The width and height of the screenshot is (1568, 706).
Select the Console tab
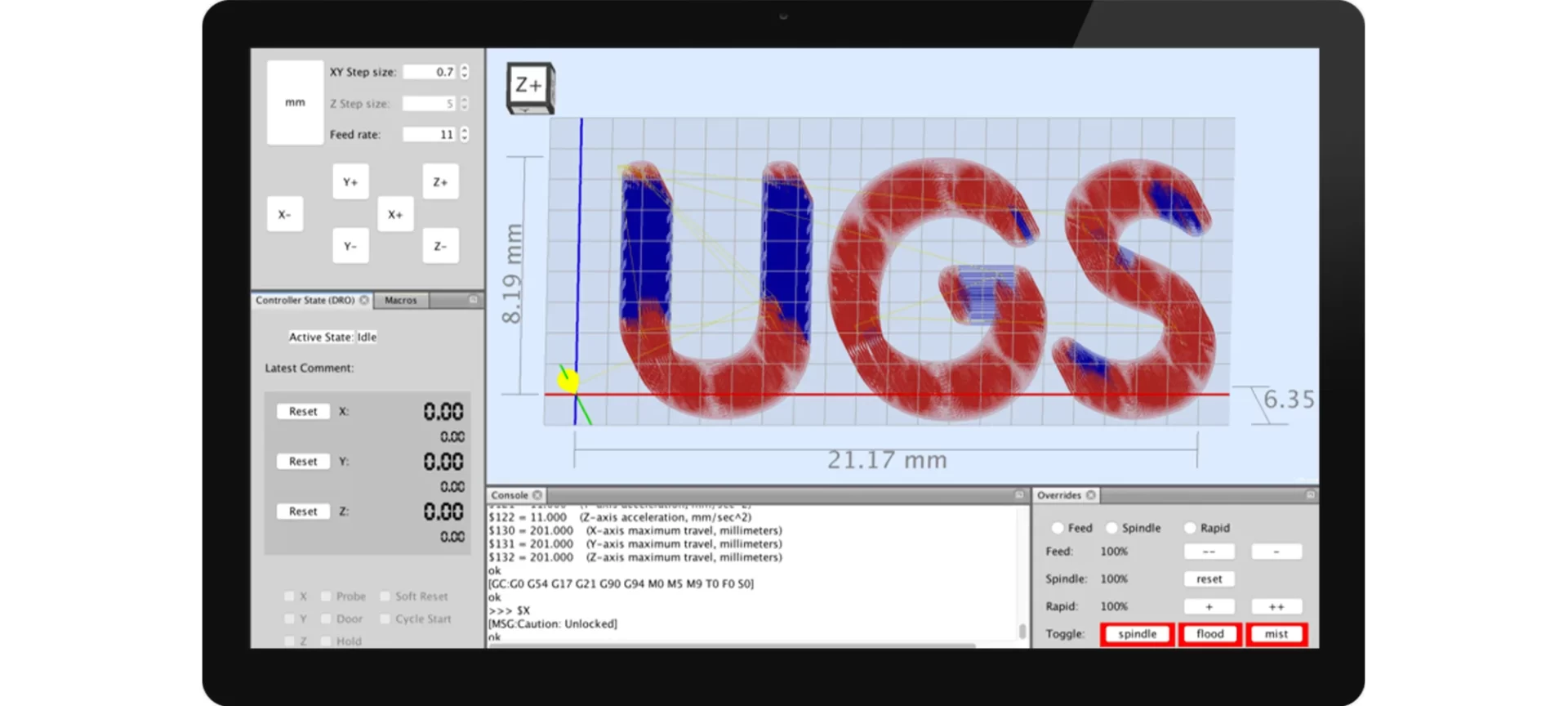click(510, 495)
